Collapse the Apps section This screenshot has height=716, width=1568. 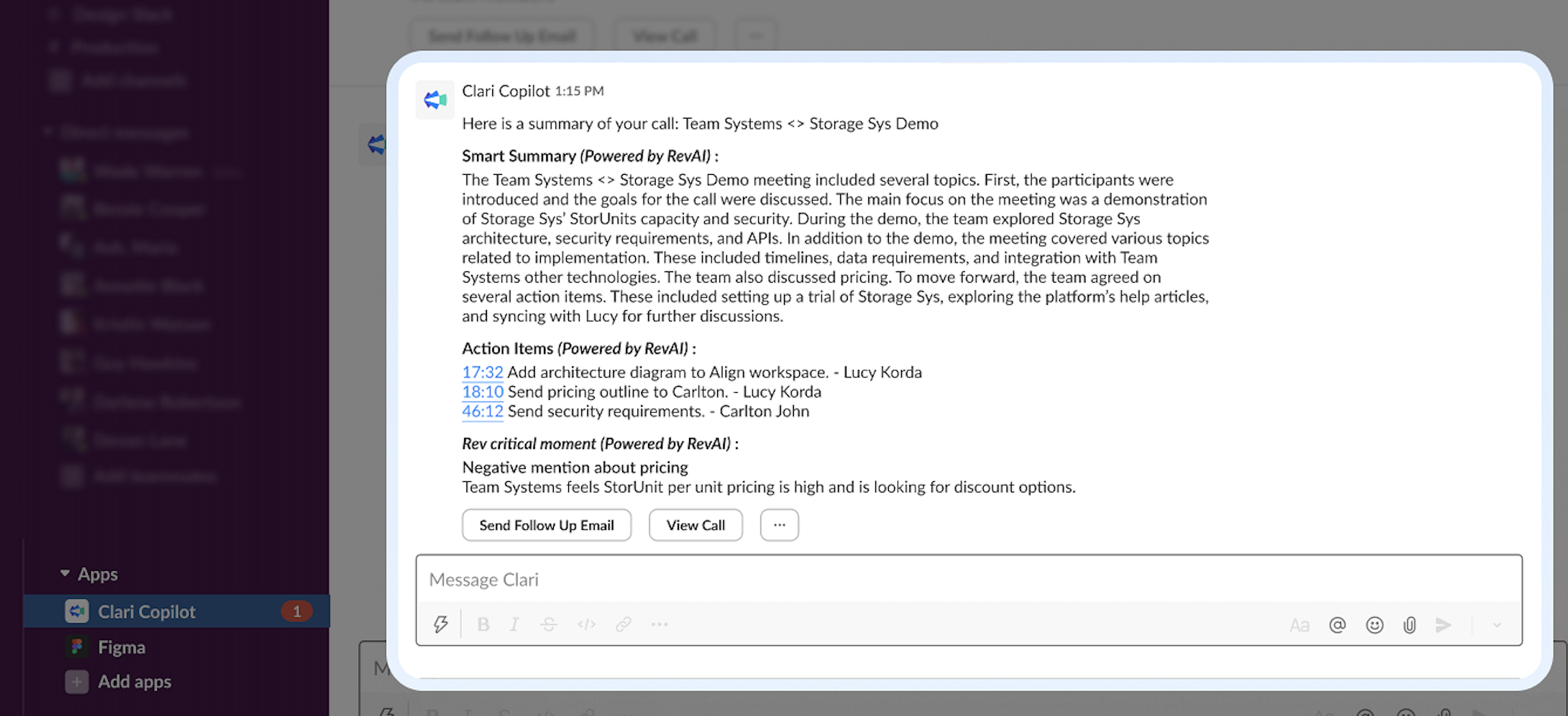[x=64, y=574]
